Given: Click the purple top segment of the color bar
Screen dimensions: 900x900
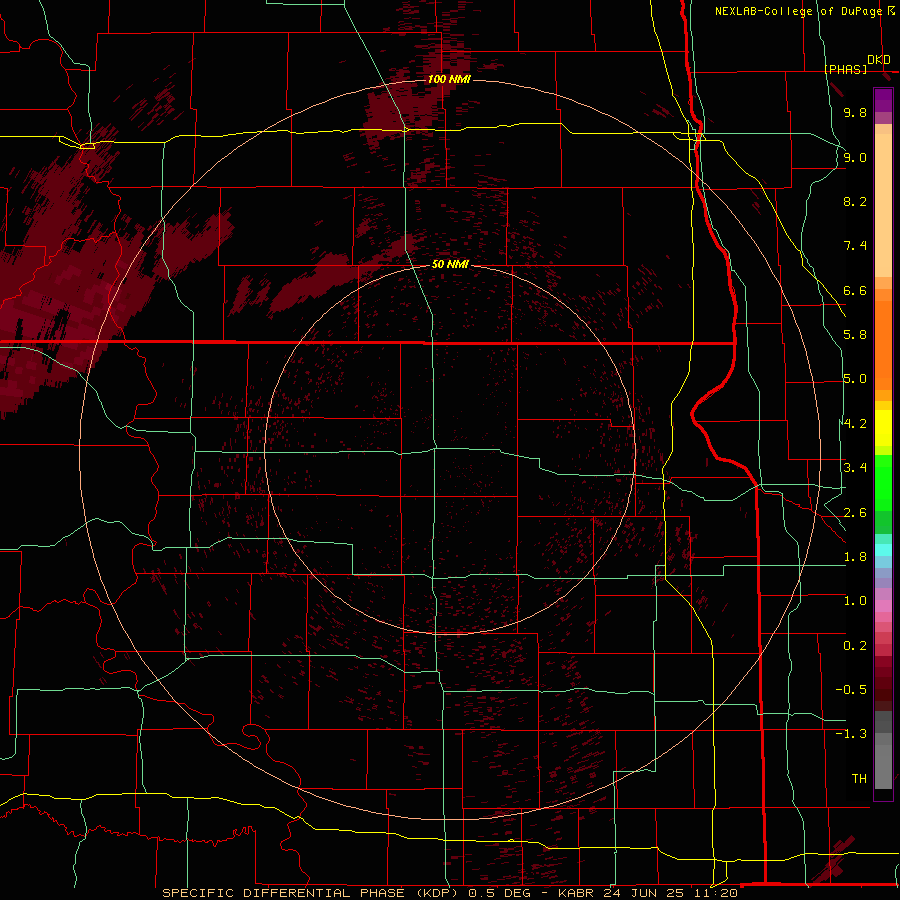Looking at the screenshot, I should (883, 100).
